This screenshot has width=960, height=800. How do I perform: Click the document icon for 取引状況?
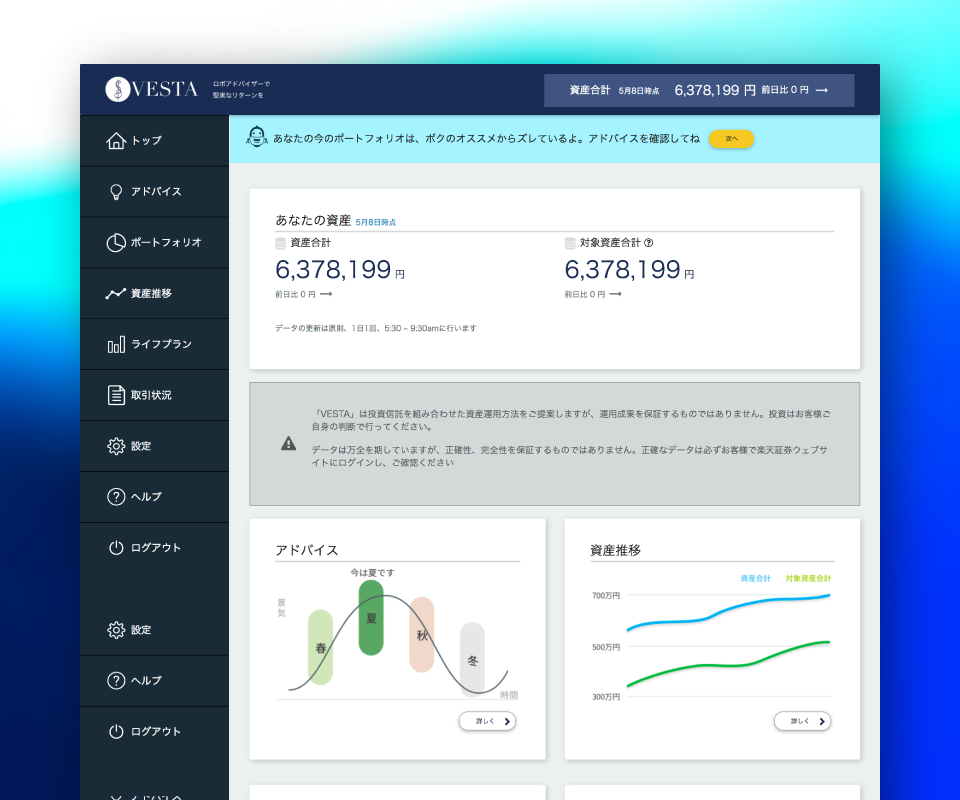click(x=116, y=395)
